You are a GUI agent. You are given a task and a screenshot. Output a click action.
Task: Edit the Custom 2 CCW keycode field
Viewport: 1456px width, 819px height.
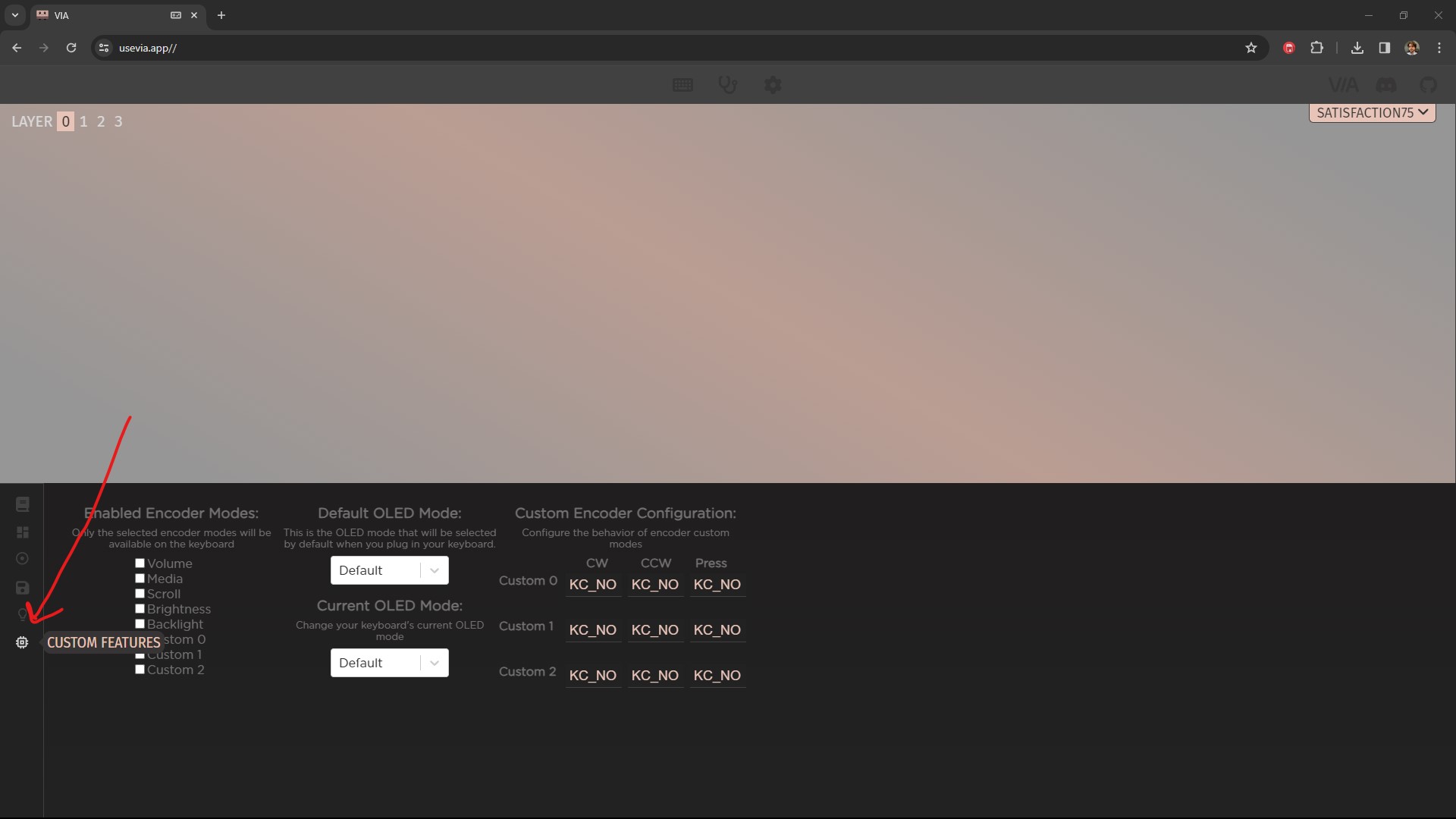click(655, 676)
